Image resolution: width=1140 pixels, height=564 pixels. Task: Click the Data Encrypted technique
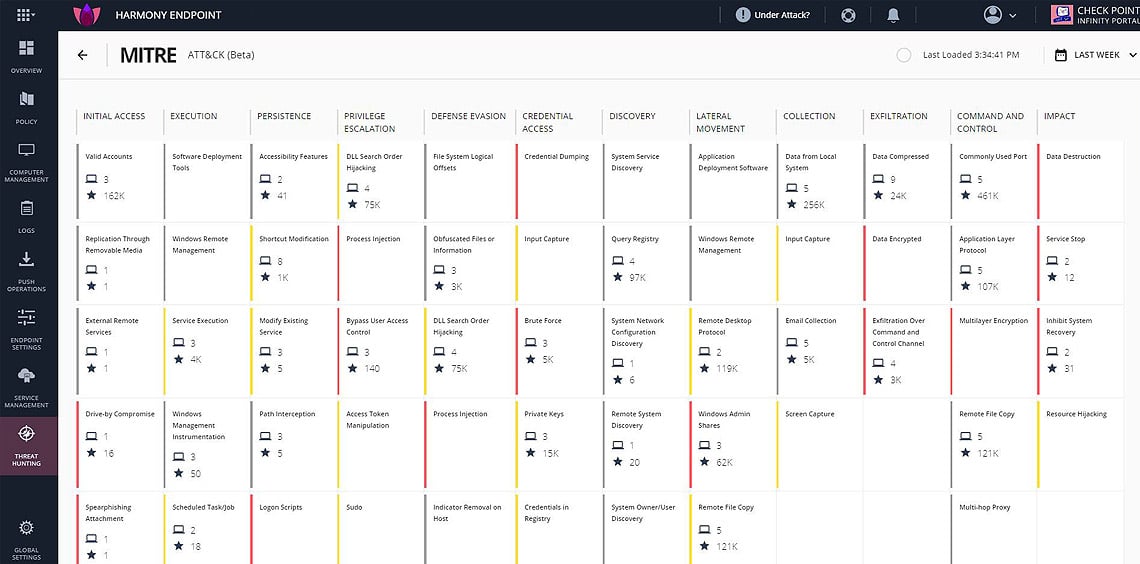tap(906, 263)
